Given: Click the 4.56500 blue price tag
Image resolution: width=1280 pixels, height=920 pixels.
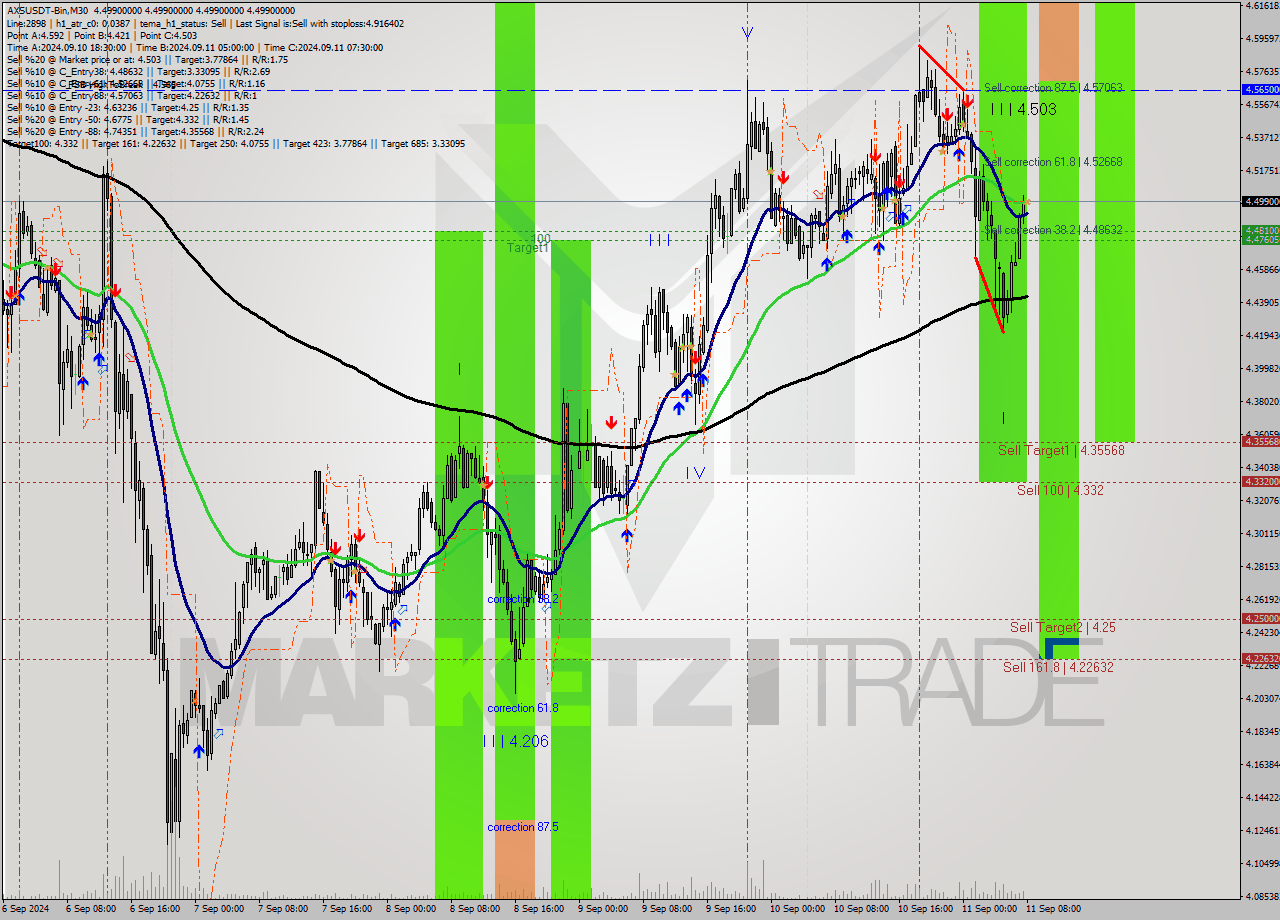Looking at the screenshot, I should [1260, 89].
